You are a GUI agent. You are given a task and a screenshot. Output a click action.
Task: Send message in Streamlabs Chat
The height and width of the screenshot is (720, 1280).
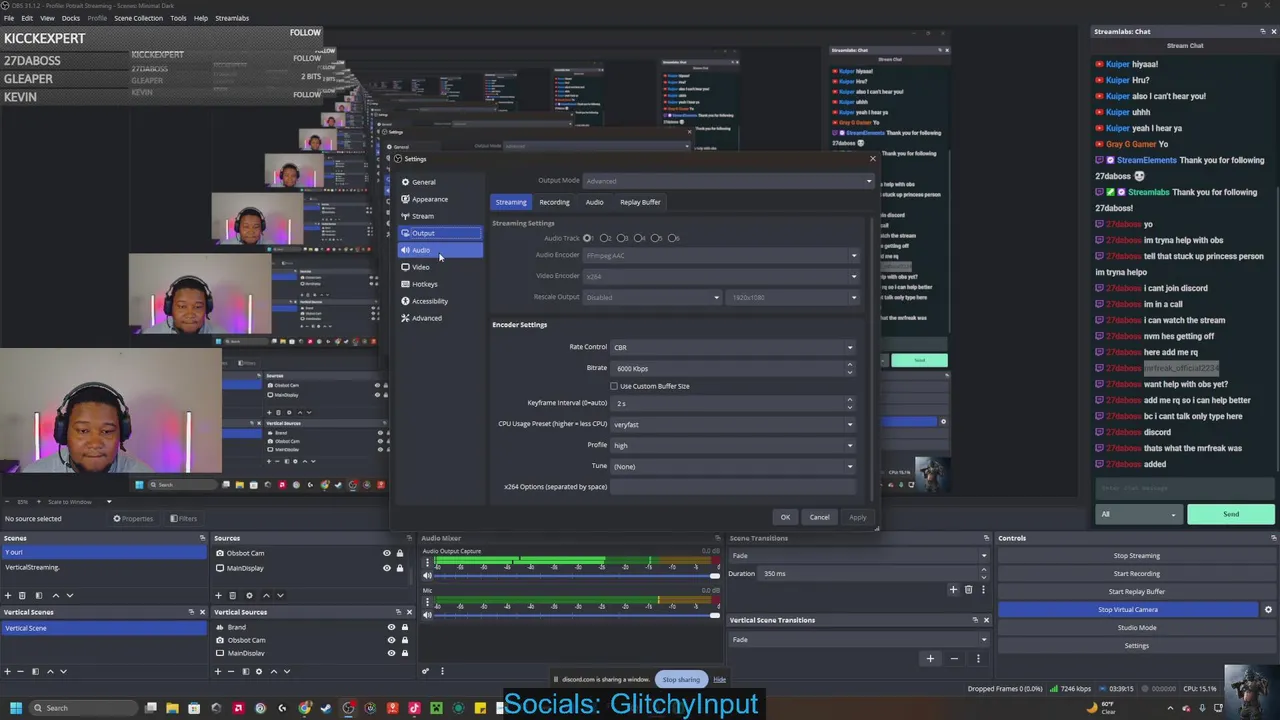pyautogui.click(x=1231, y=514)
